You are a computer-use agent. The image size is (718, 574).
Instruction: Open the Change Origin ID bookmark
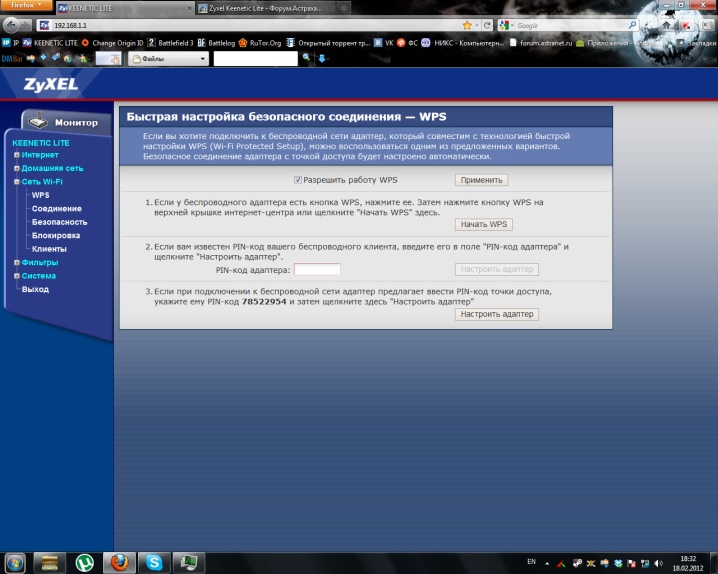coord(113,43)
